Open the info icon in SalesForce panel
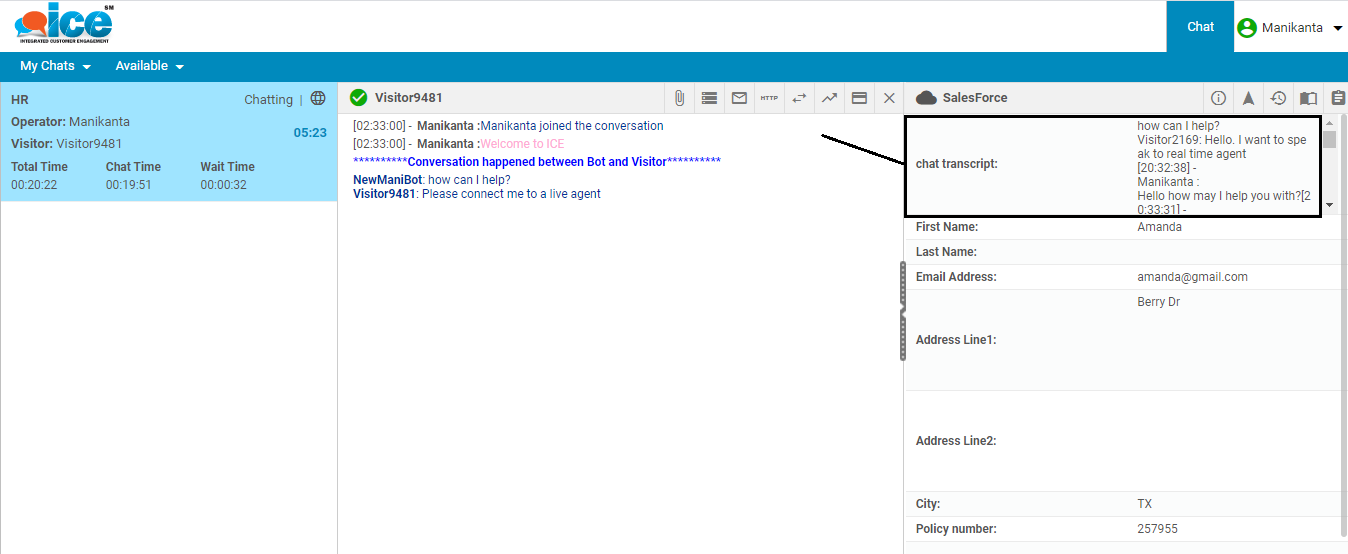 click(x=1218, y=98)
